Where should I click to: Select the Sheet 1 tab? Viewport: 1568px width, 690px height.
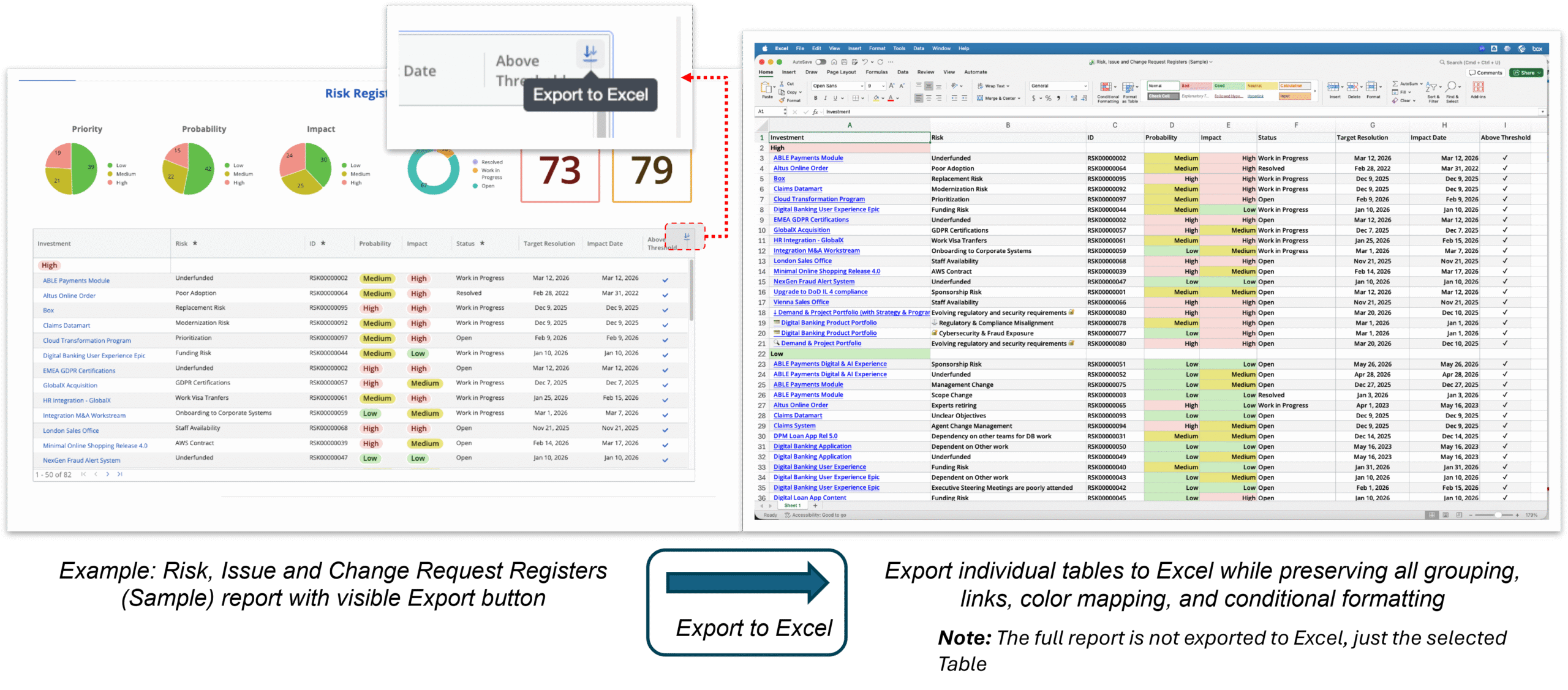(x=792, y=506)
